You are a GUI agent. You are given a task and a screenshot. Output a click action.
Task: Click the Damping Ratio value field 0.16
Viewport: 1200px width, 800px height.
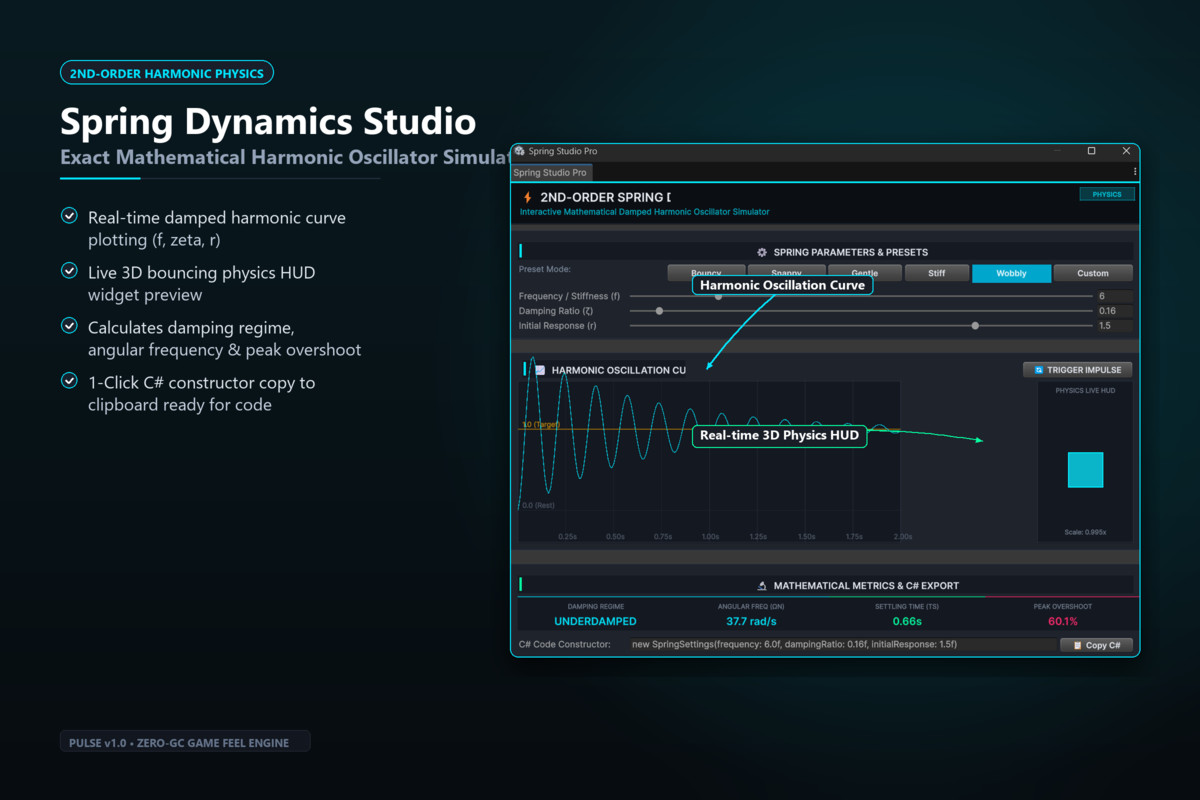pyautogui.click(x=1114, y=311)
